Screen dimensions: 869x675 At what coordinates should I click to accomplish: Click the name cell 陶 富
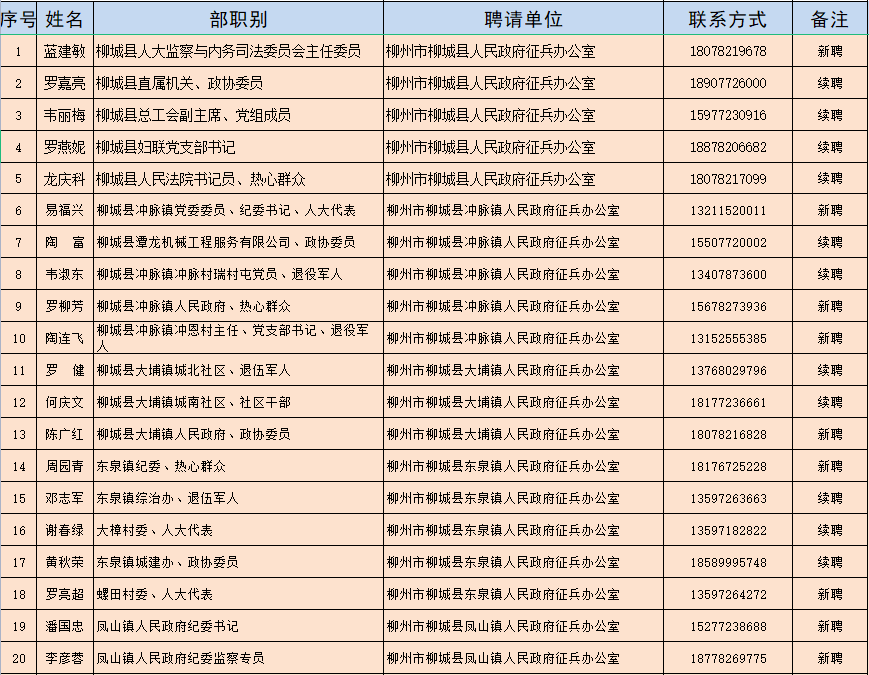pos(65,242)
